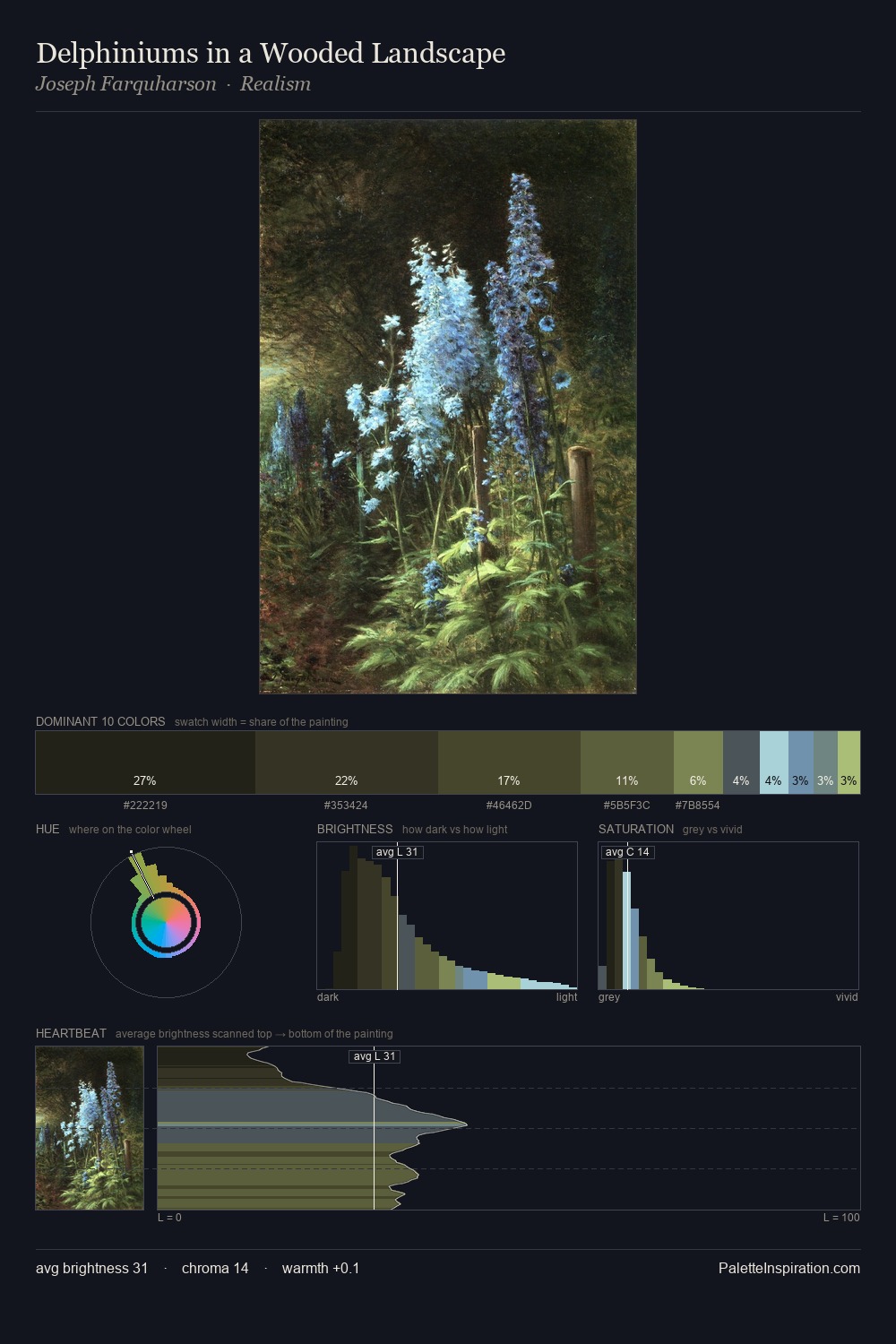Click the 'HUE' section heading

[x=47, y=829]
